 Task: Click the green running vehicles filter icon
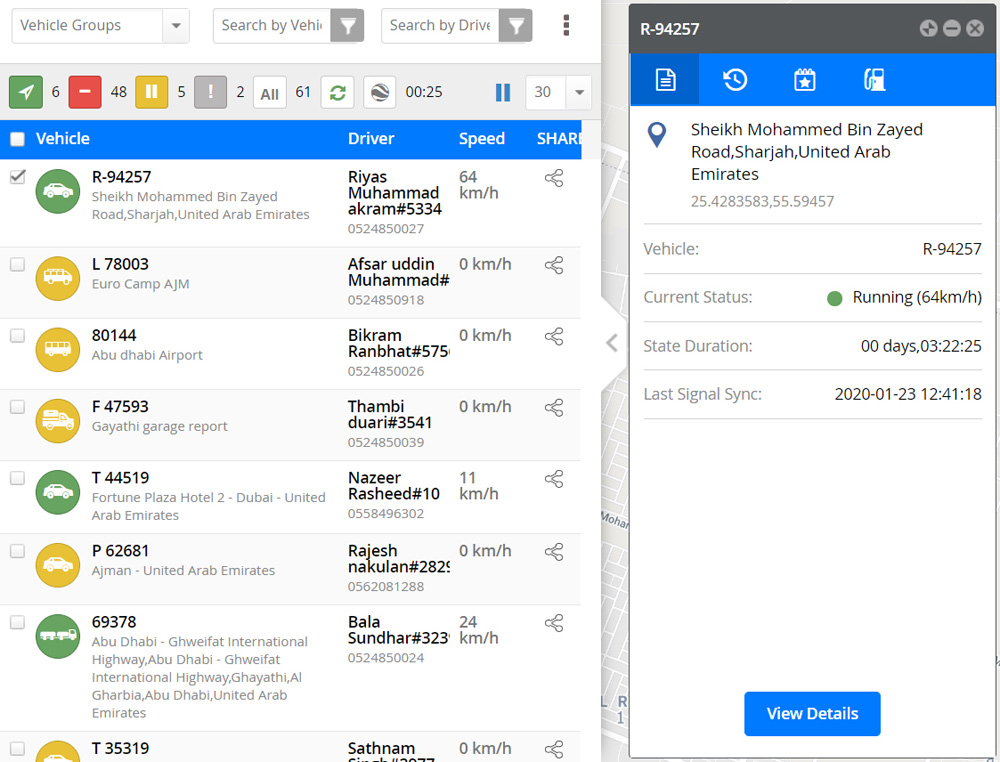[25, 92]
